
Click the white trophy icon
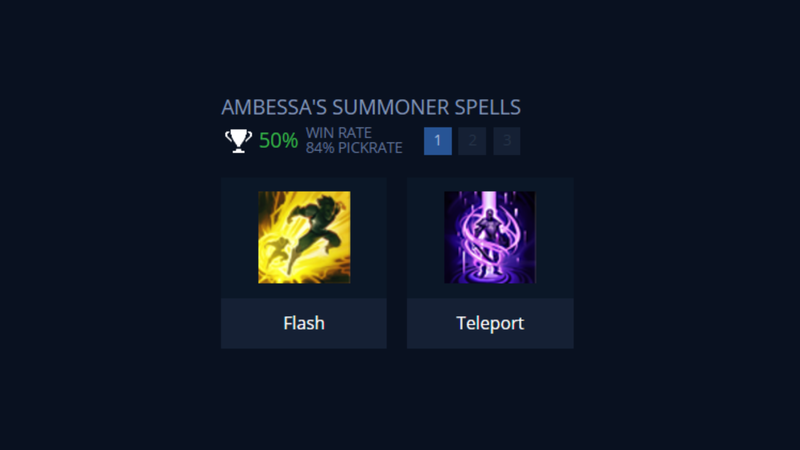[238, 140]
